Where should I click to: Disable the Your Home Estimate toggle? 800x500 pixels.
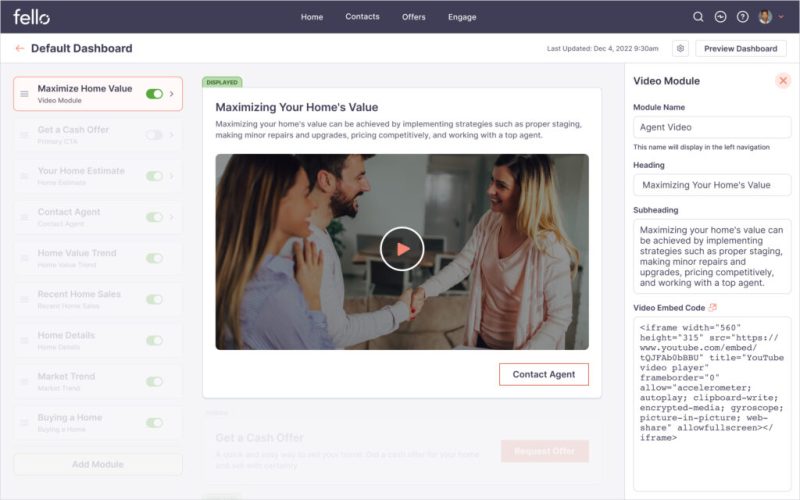tap(154, 176)
